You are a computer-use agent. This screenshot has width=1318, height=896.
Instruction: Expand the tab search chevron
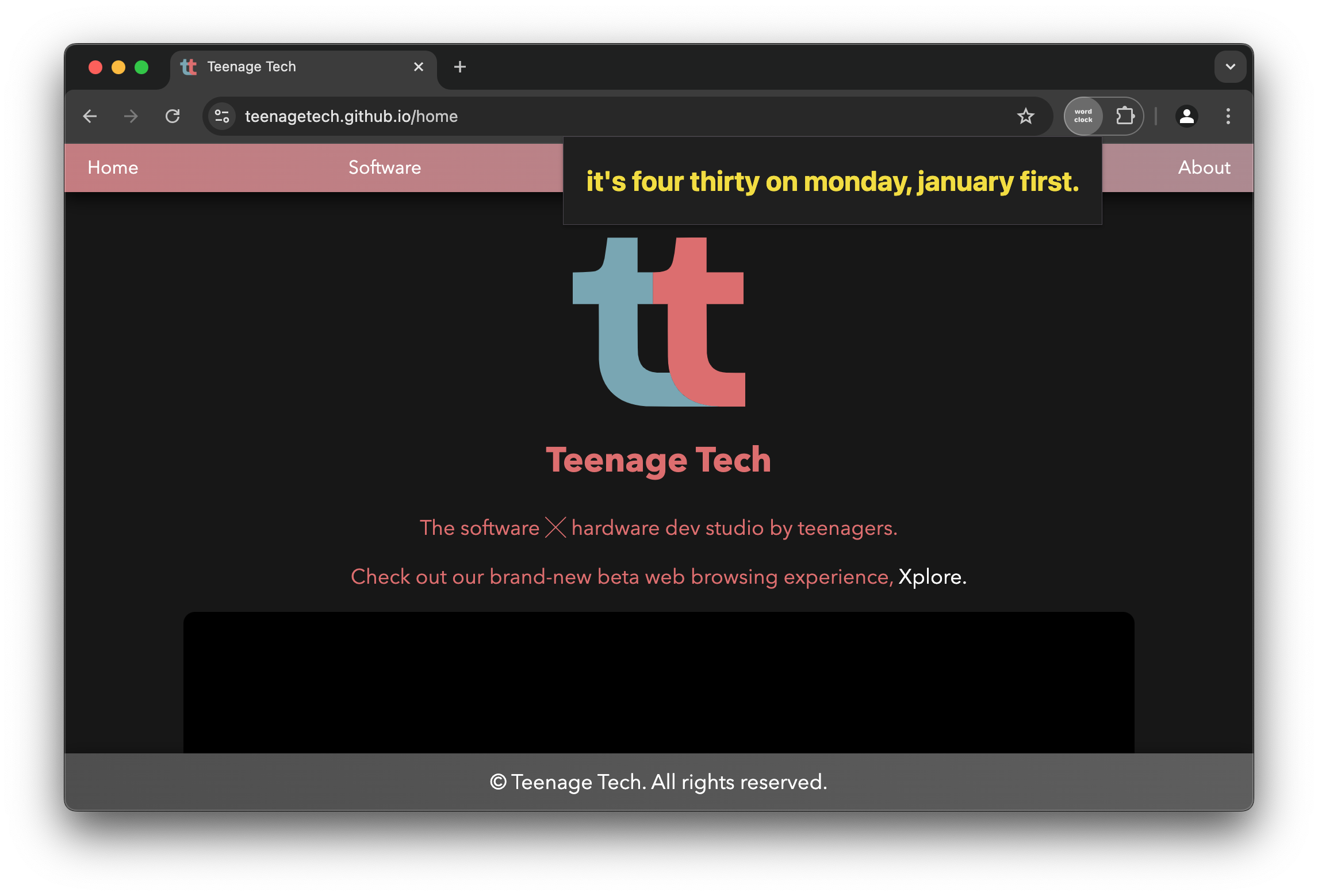1230,67
